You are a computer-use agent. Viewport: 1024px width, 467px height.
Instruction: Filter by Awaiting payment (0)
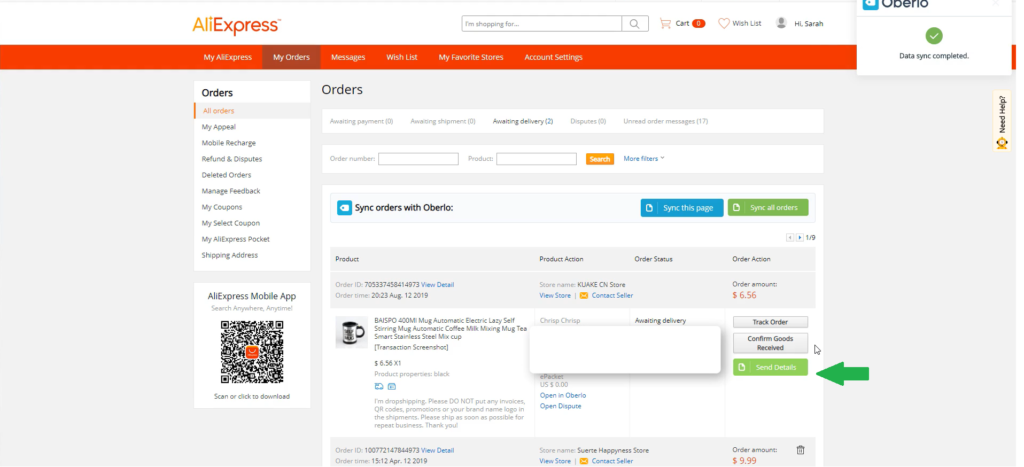click(361, 121)
